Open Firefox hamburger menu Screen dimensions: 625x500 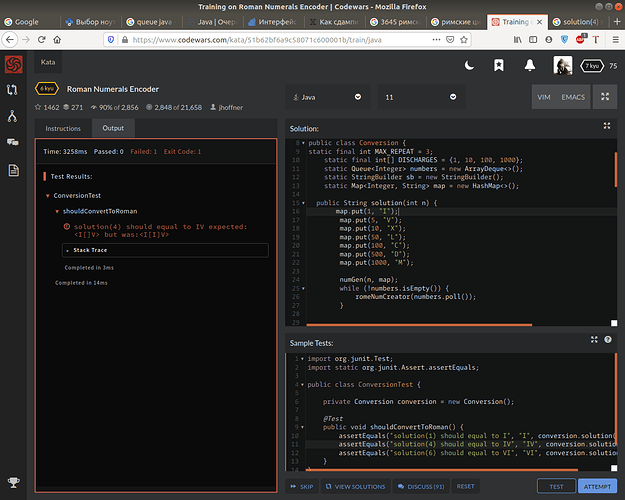(x=615, y=39)
